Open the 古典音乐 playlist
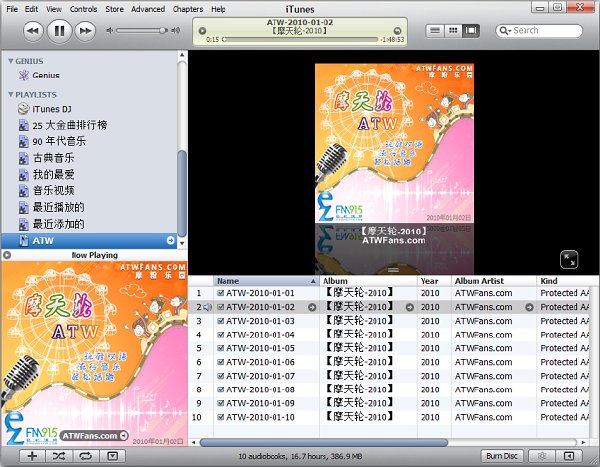600x467 pixels. click(x=53, y=158)
